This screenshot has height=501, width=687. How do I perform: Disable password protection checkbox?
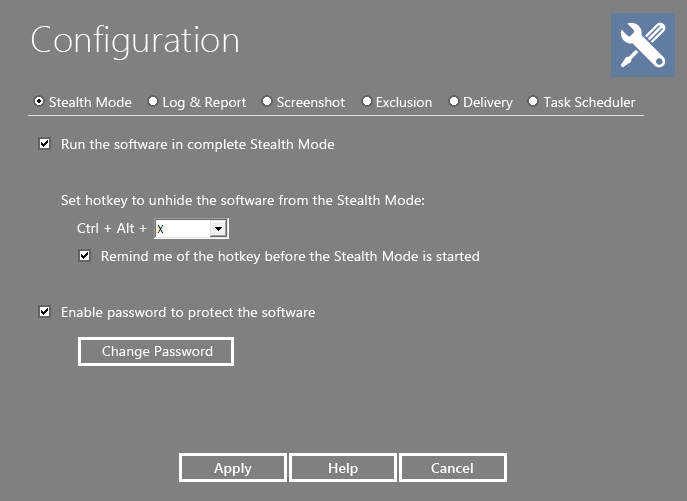[45, 312]
